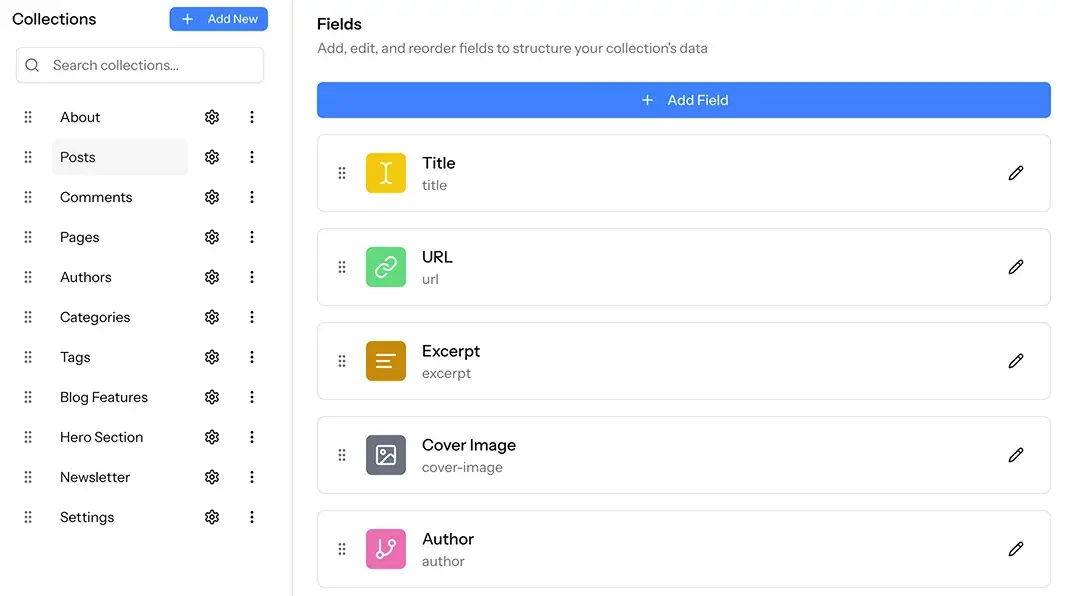Open settings gear for Categories collection
This screenshot has width=1069, height=596.
[212, 317]
